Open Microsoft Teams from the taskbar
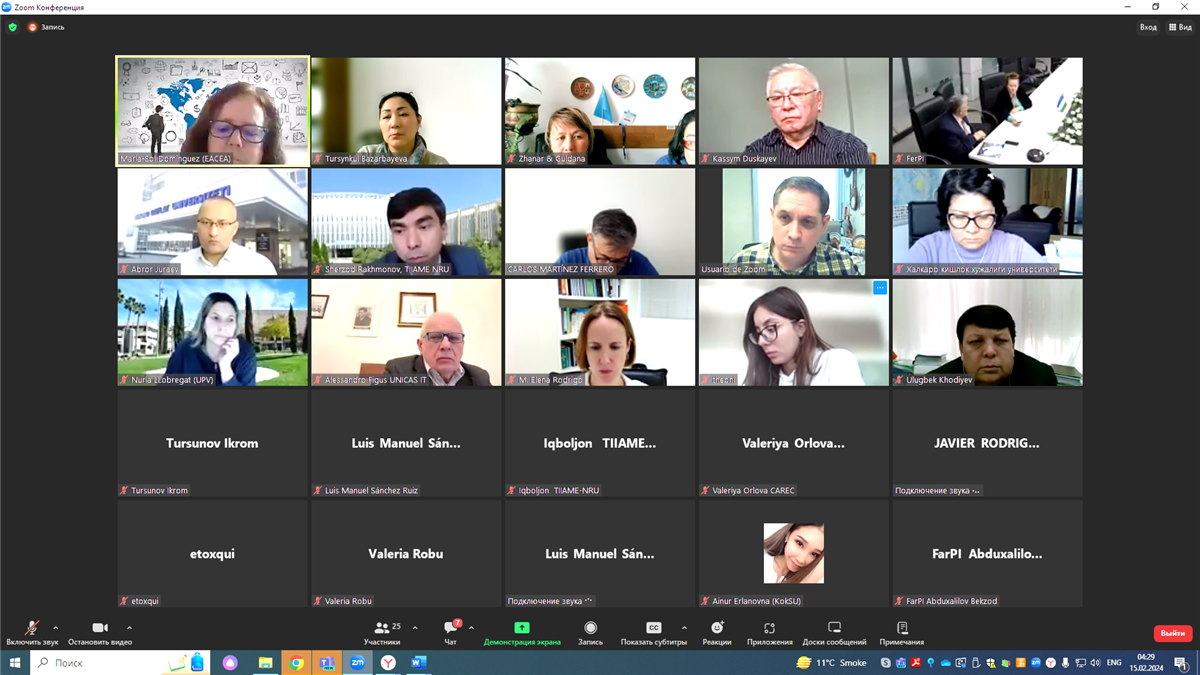 coord(327,663)
